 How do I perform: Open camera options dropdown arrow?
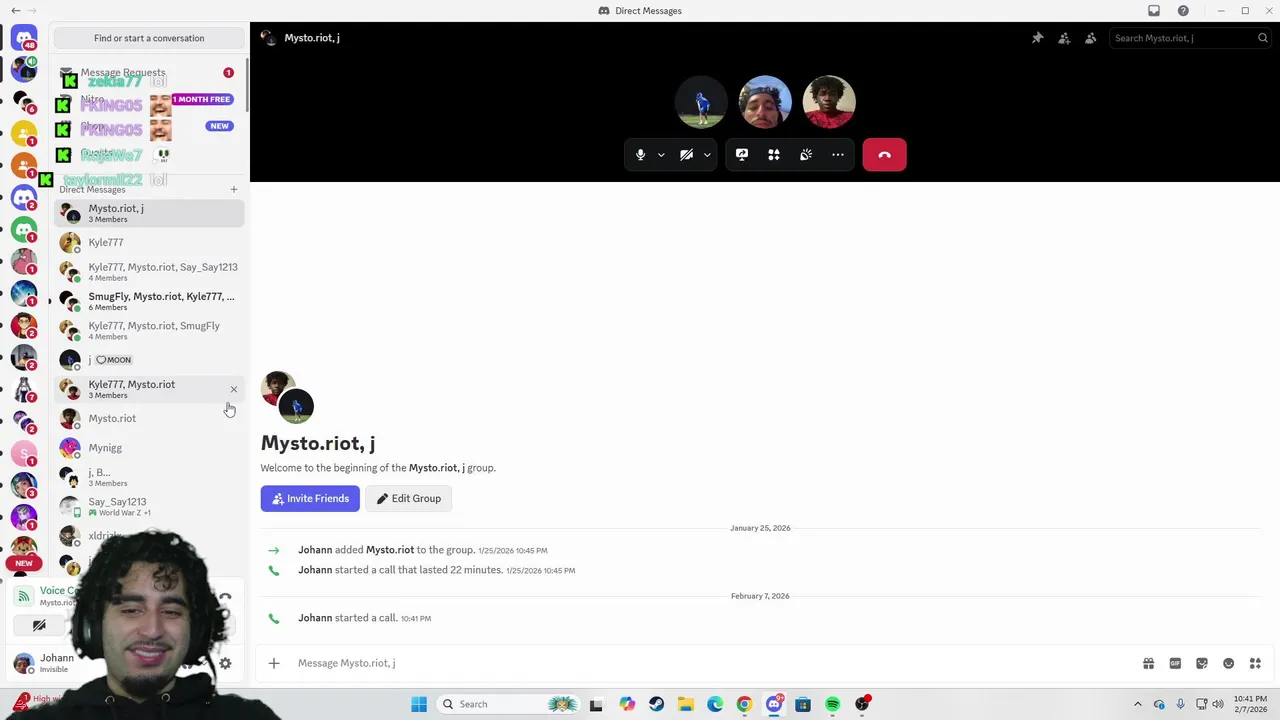click(x=707, y=155)
